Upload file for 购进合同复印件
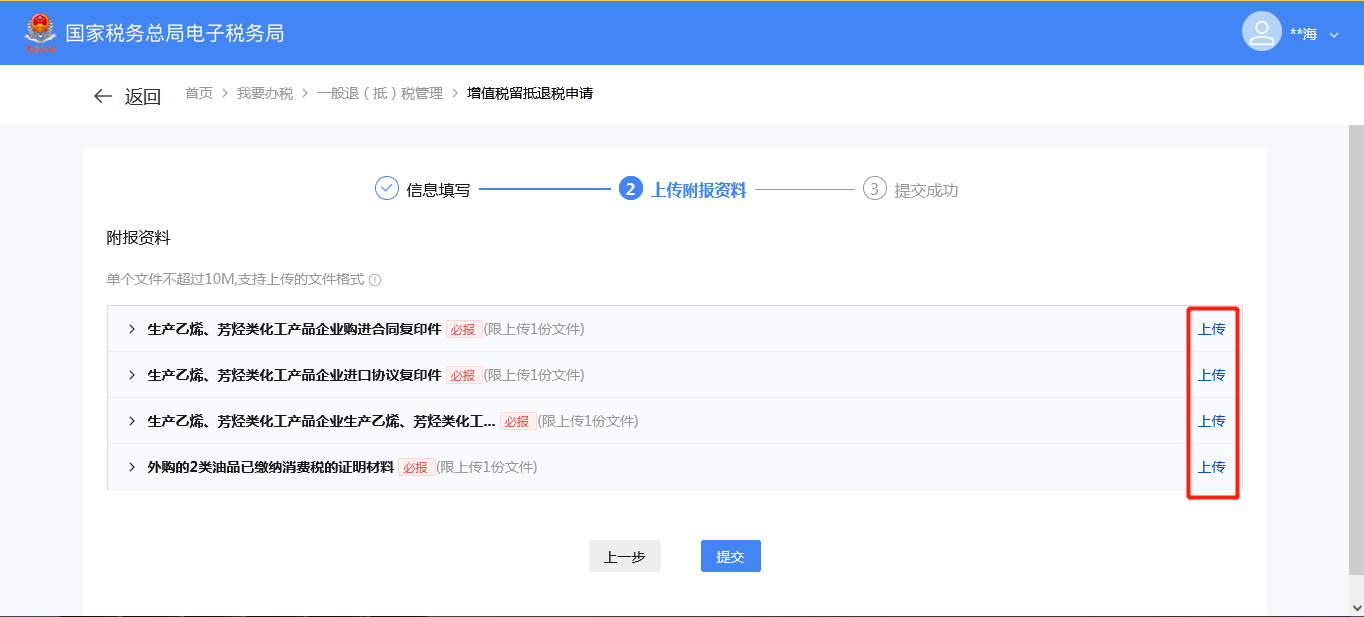 point(1211,329)
